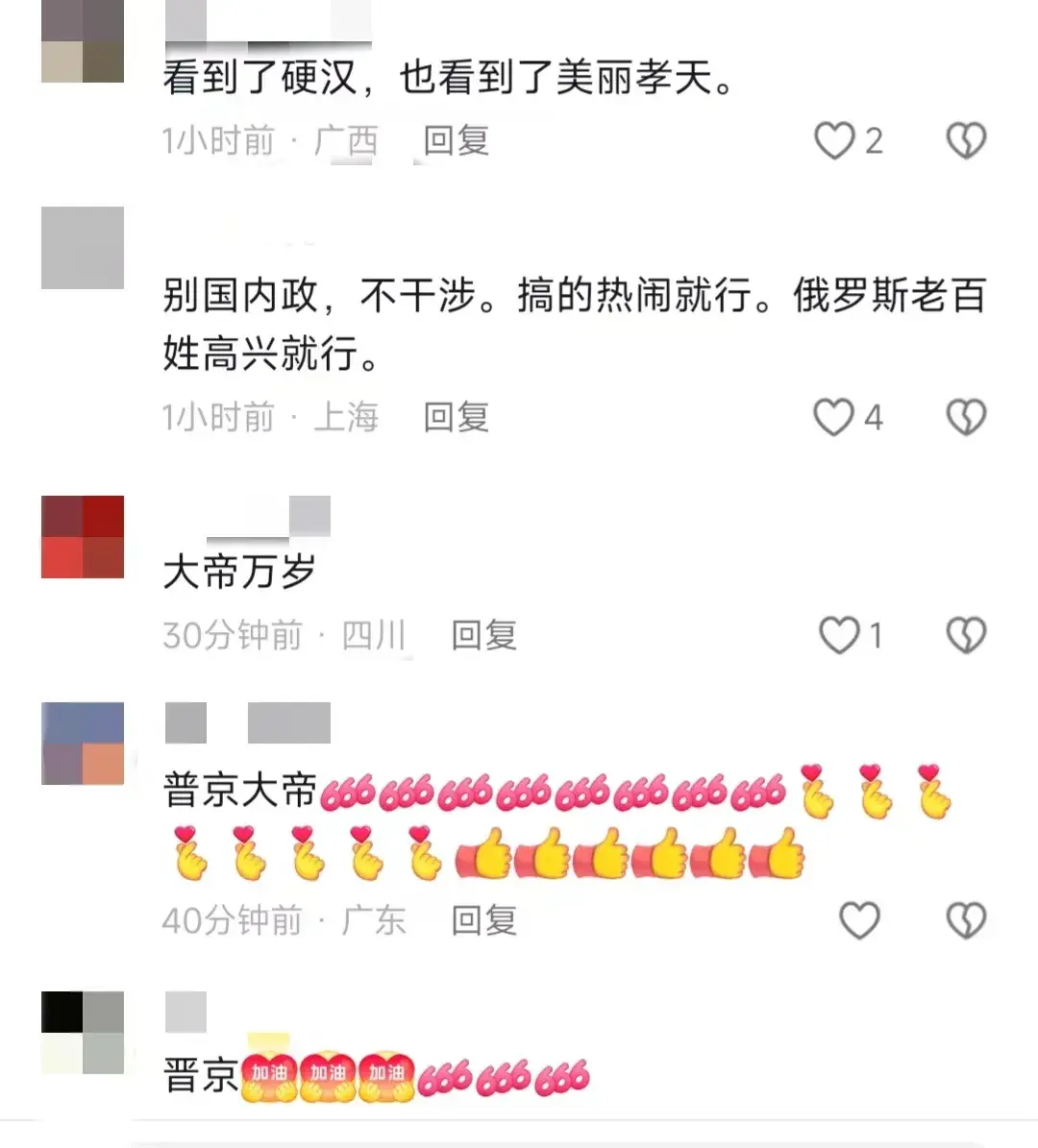Image resolution: width=1038 pixels, height=1148 pixels.
Task: Open the red avatar of Sichuan commenter
Action: pyautogui.click(x=82, y=537)
